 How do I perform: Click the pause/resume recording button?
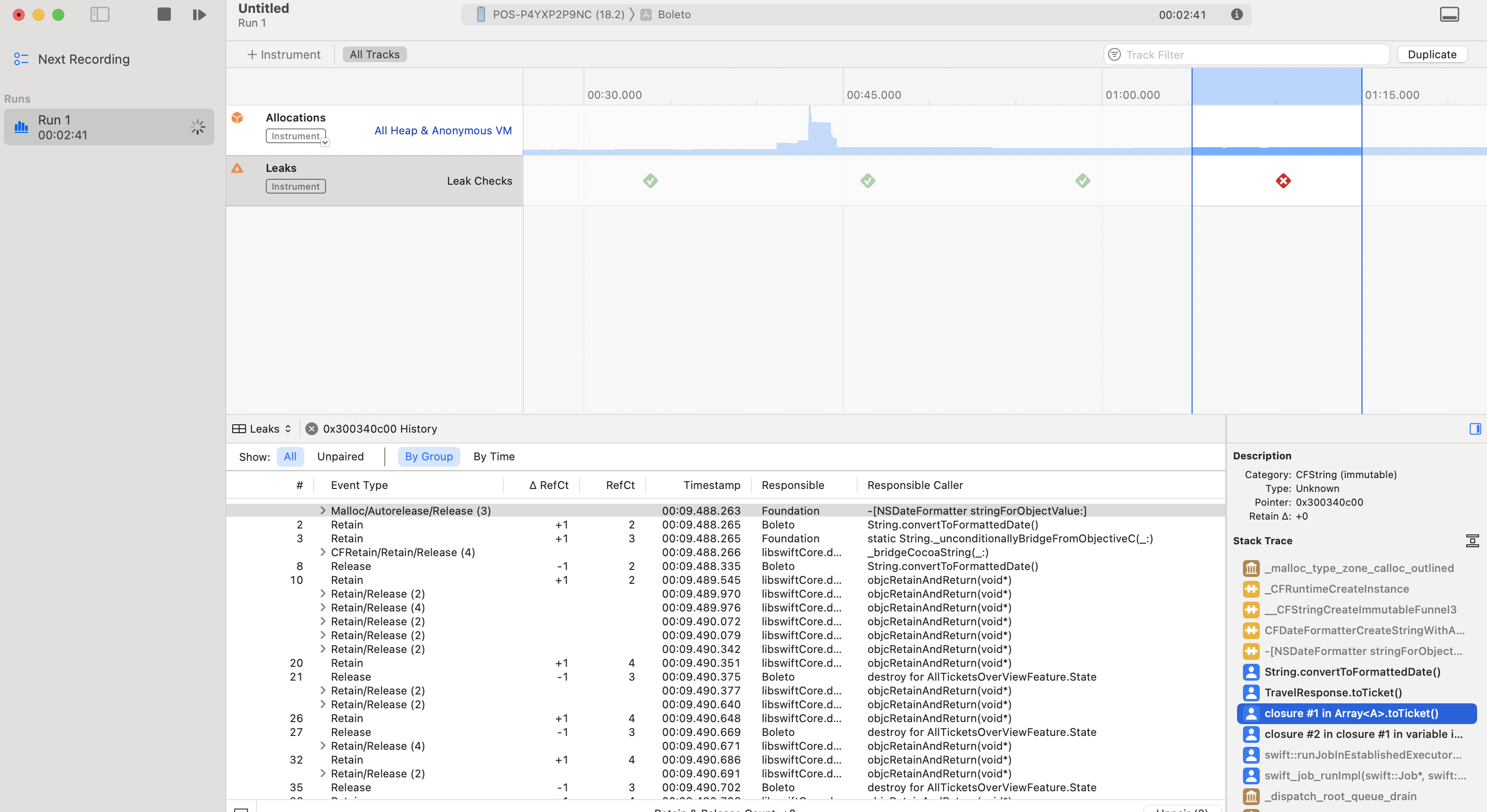199,14
